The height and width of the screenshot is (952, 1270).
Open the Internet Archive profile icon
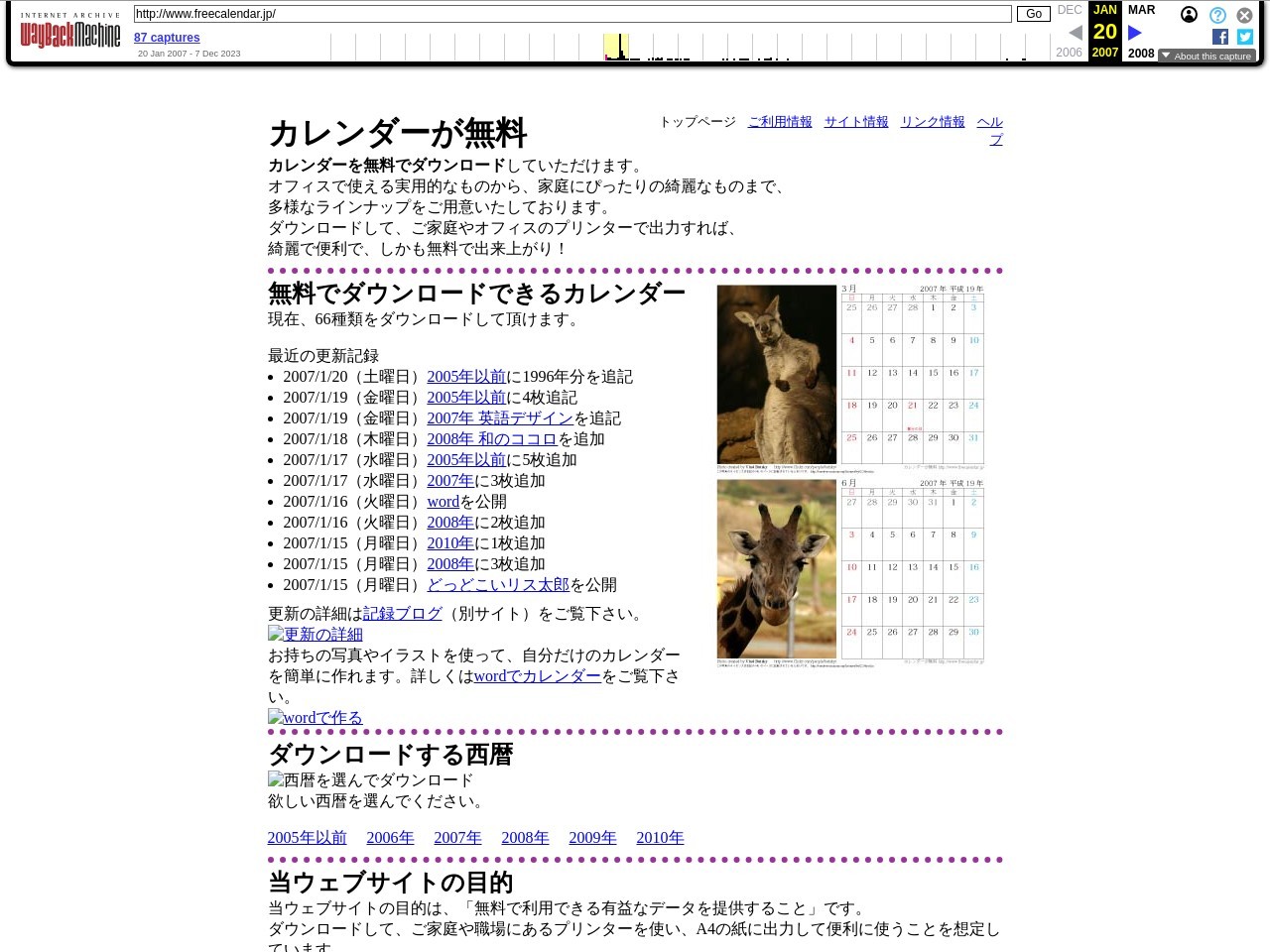click(1190, 15)
